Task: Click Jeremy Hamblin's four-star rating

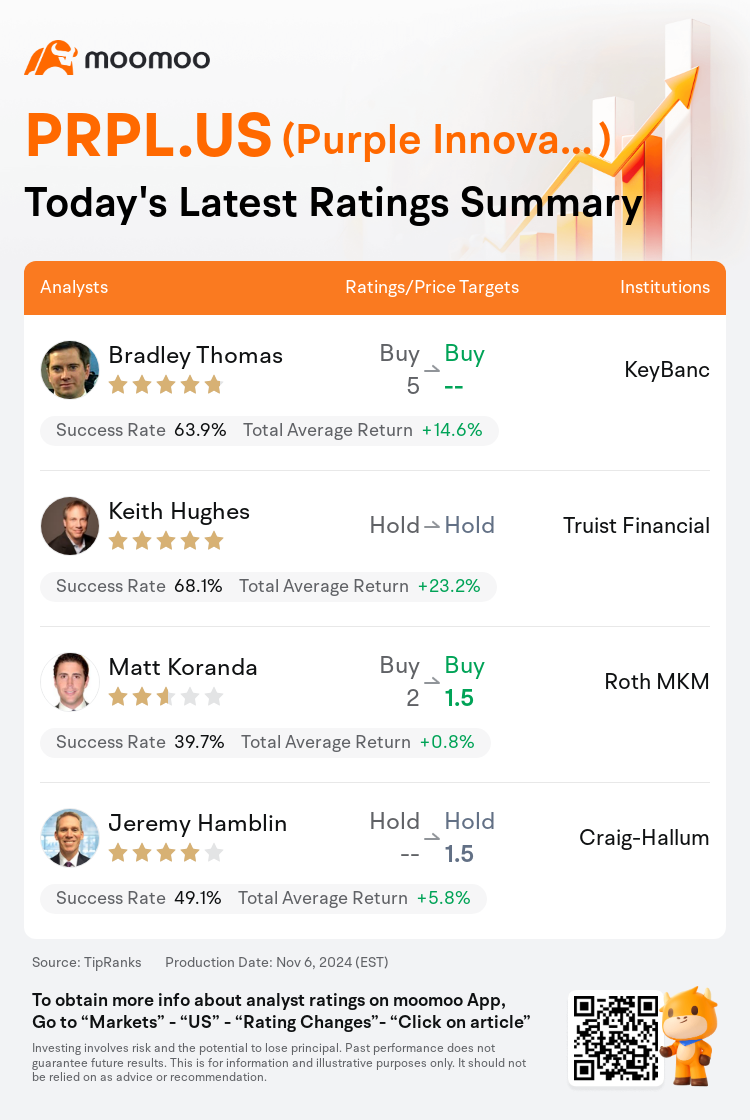Action: point(166,852)
